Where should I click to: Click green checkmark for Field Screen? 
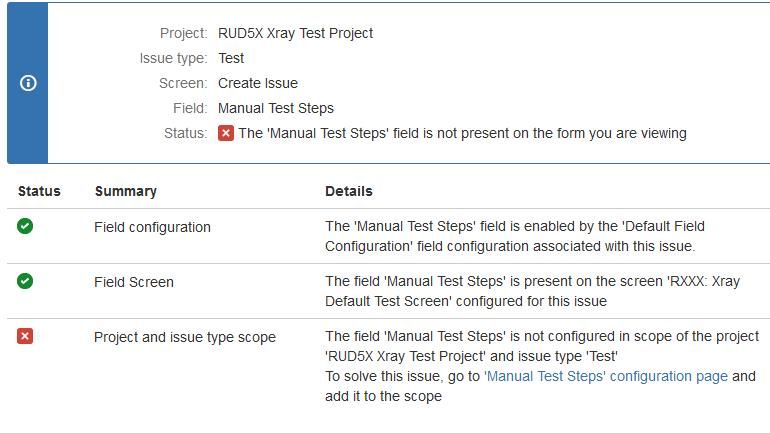pos(25,281)
